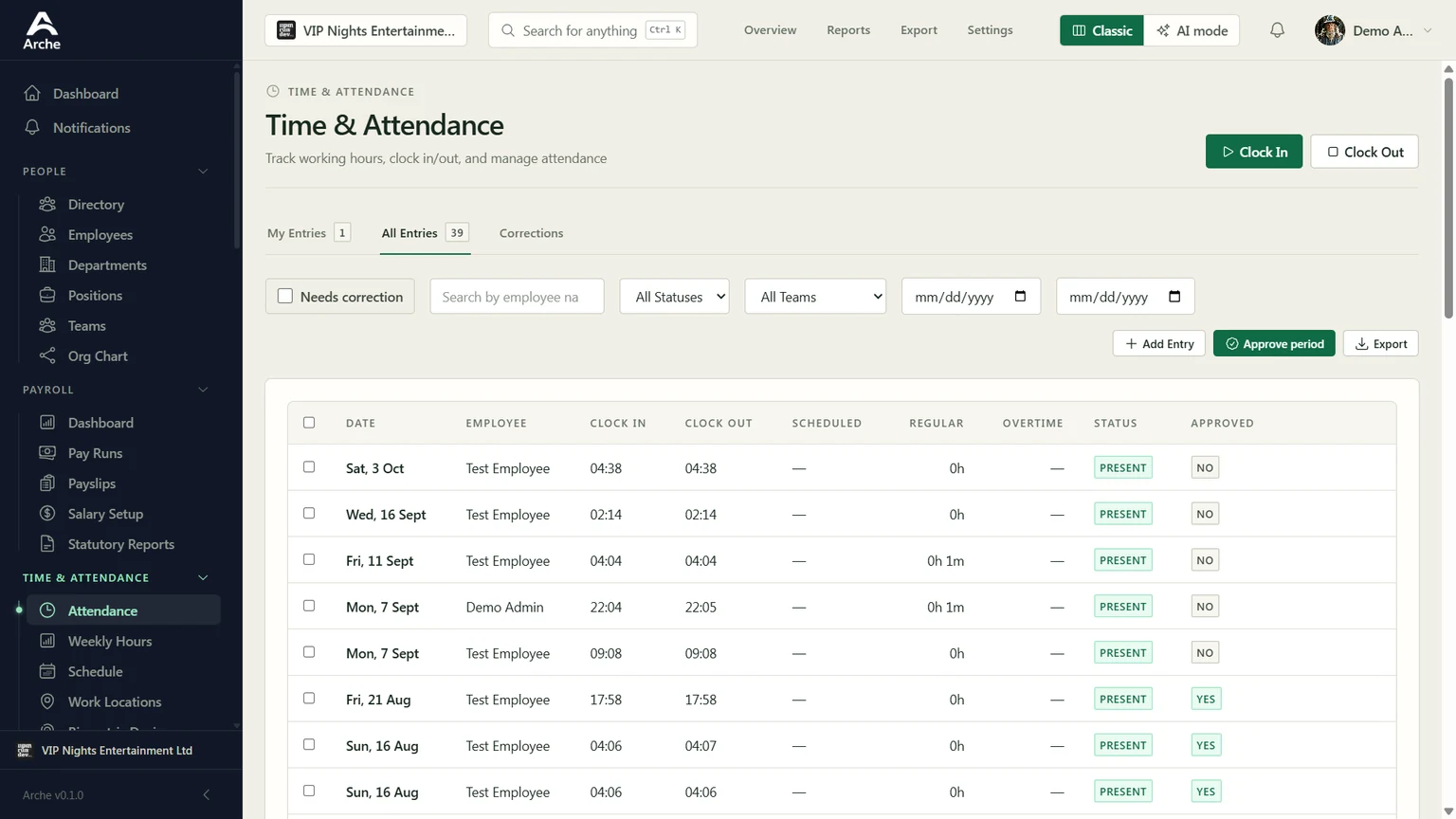Screen dimensions: 1456x819
Task: Switch to AI mode toggle
Action: tap(1192, 30)
